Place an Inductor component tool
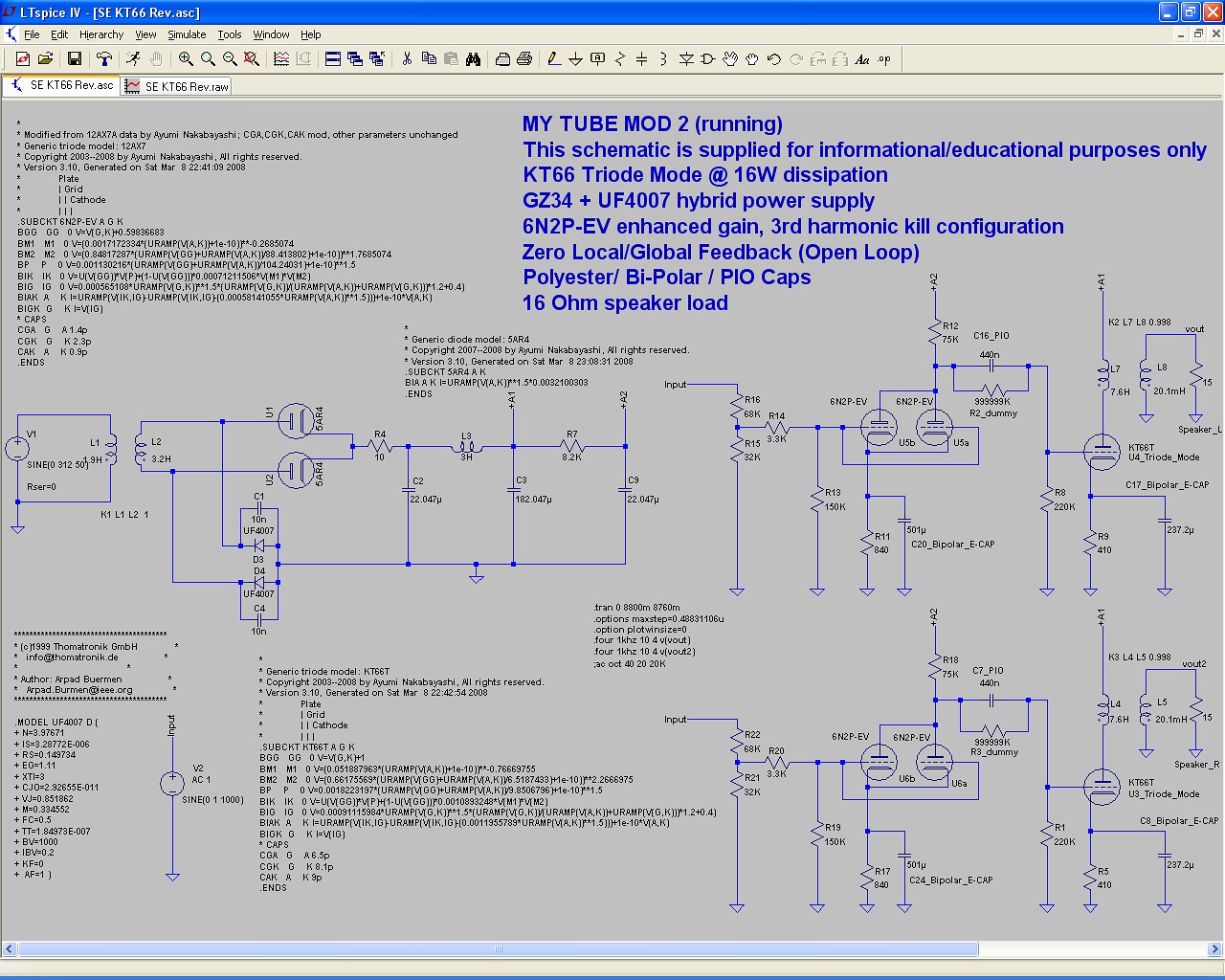Viewport: 1225px width, 980px height. point(664,59)
